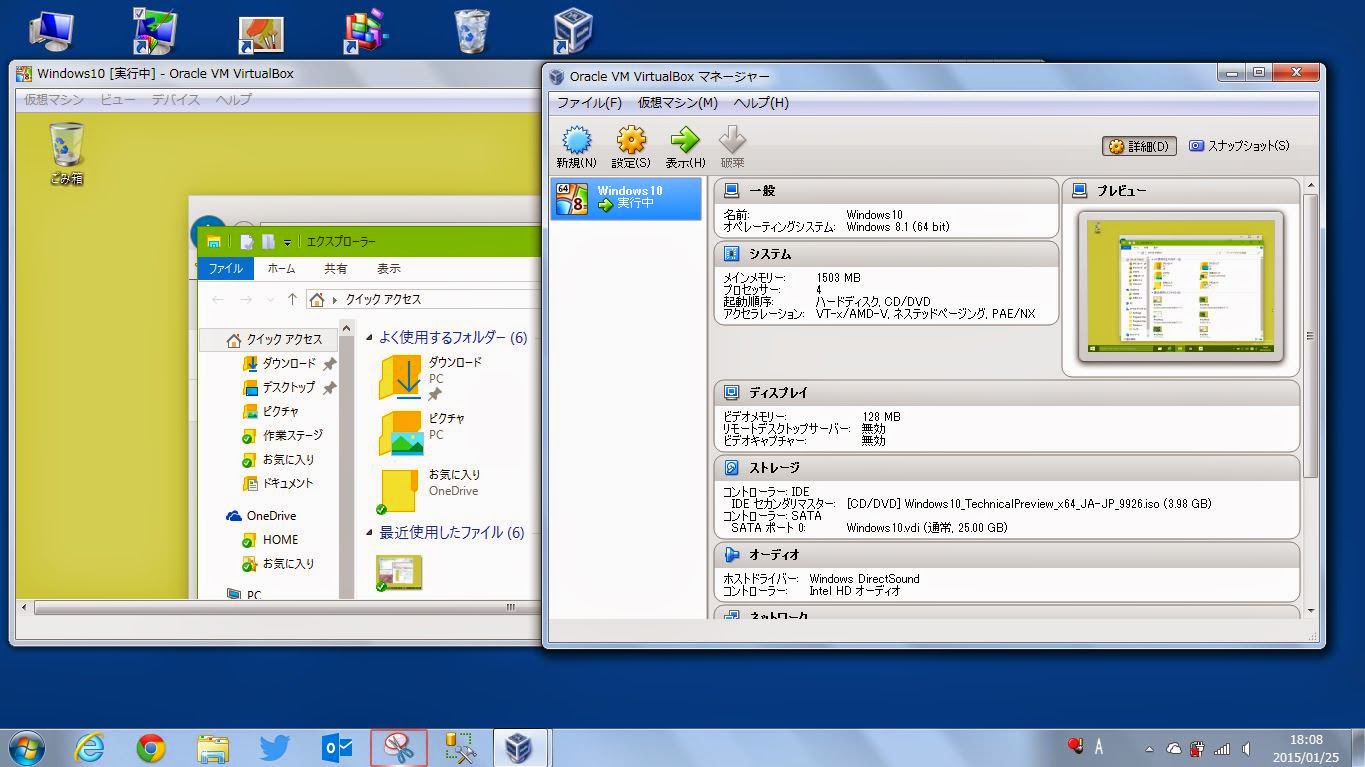
Task: Open 仮想マシン(M) menu in VirtualBox Manager
Action: (x=678, y=103)
